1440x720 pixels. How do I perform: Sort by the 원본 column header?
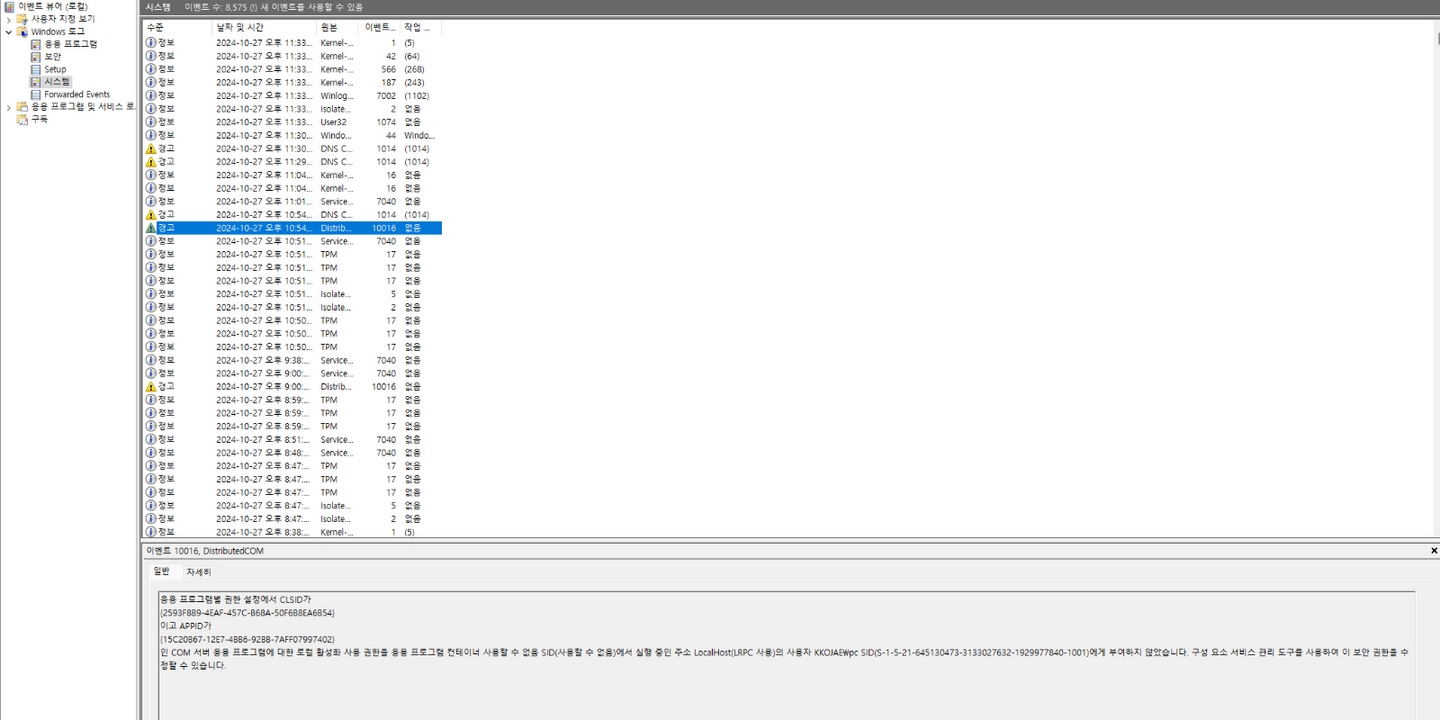[x=337, y=27]
